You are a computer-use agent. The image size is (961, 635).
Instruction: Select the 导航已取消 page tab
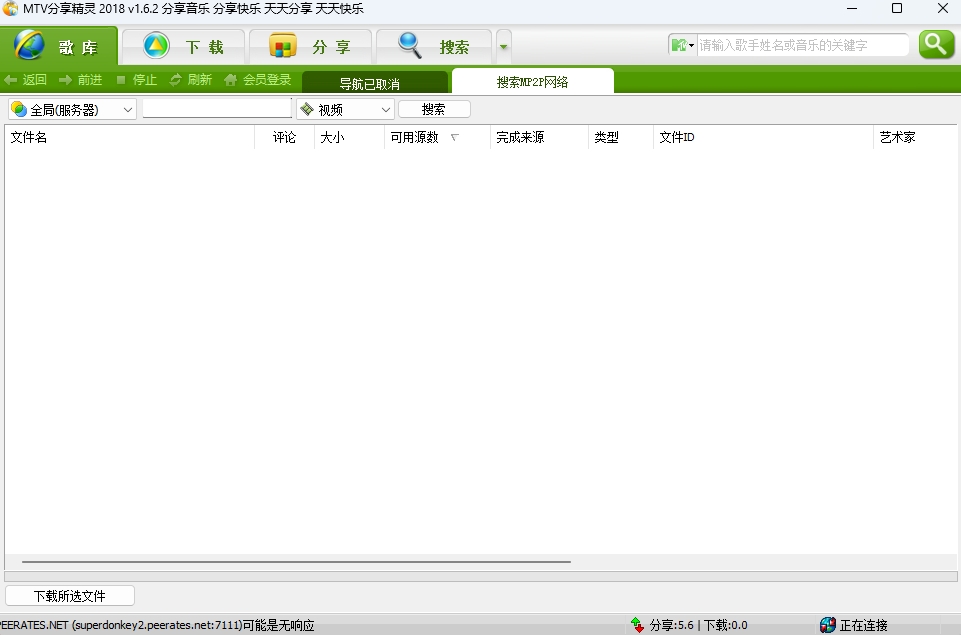pos(375,83)
